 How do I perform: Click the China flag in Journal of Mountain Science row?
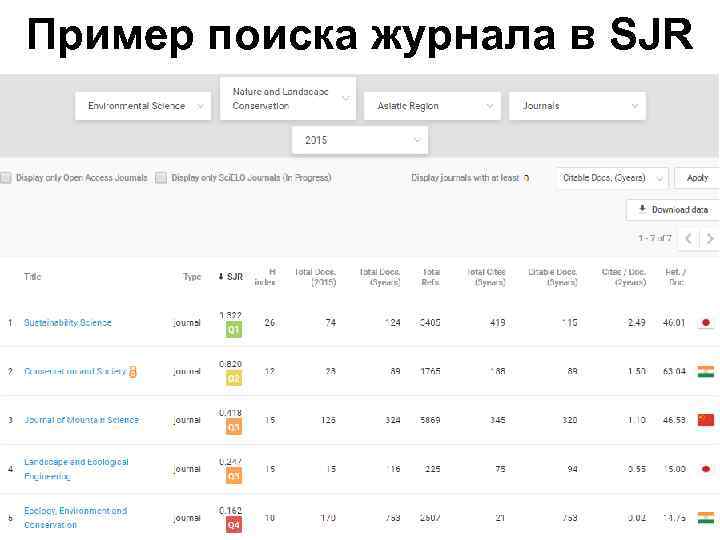click(706, 420)
